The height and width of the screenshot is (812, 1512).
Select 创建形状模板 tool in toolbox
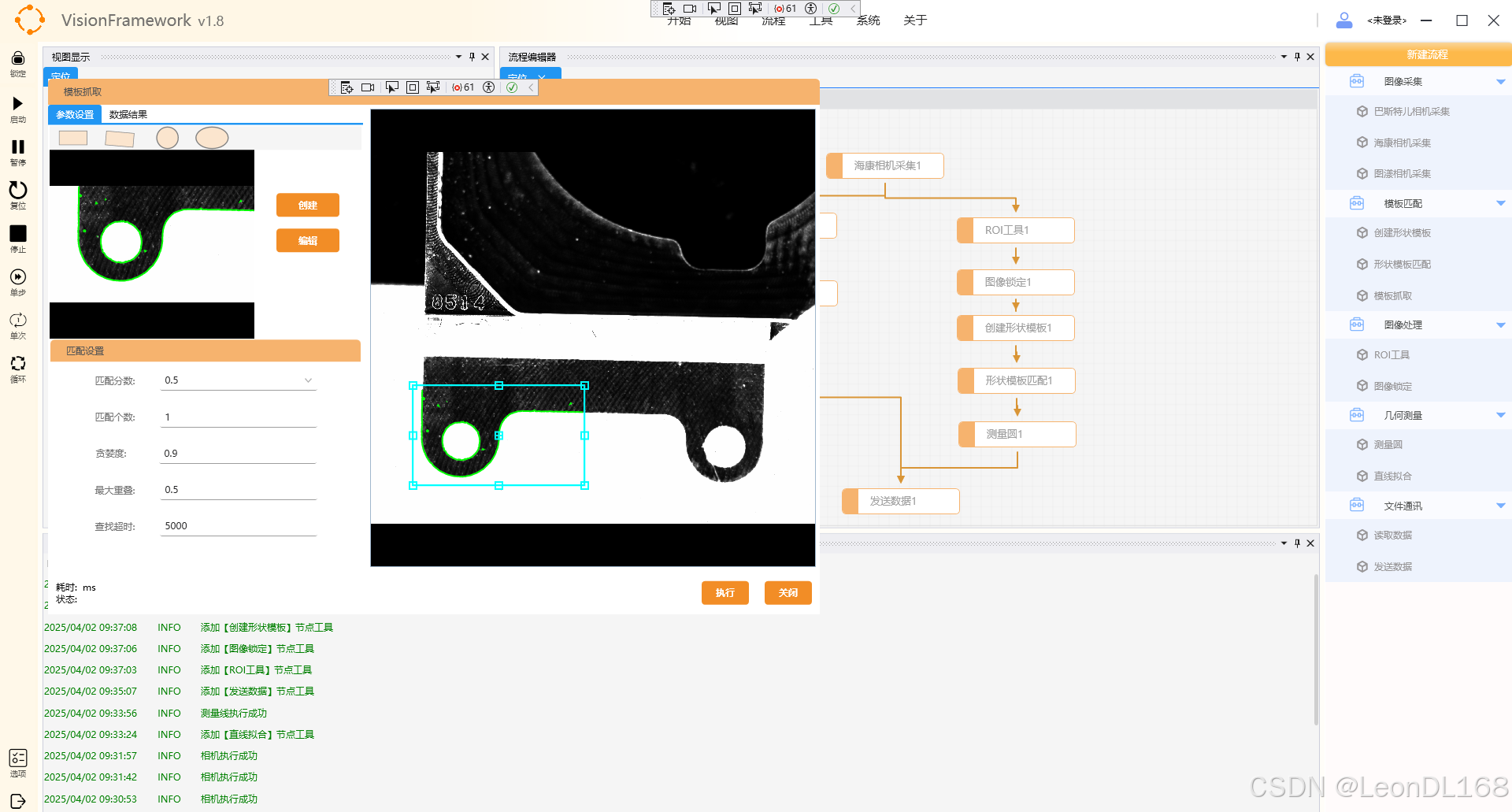tap(1402, 233)
